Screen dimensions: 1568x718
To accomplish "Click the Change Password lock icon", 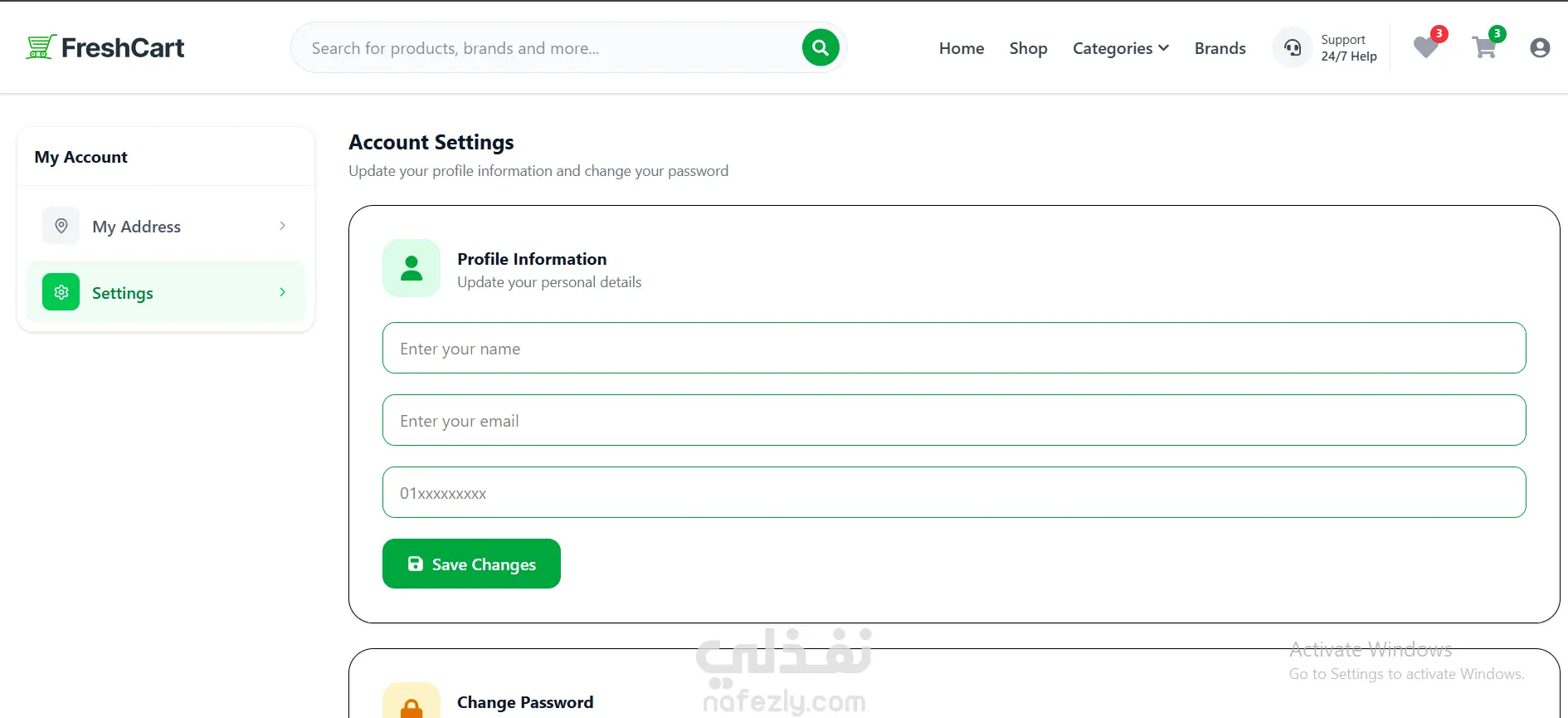I will click(x=411, y=702).
